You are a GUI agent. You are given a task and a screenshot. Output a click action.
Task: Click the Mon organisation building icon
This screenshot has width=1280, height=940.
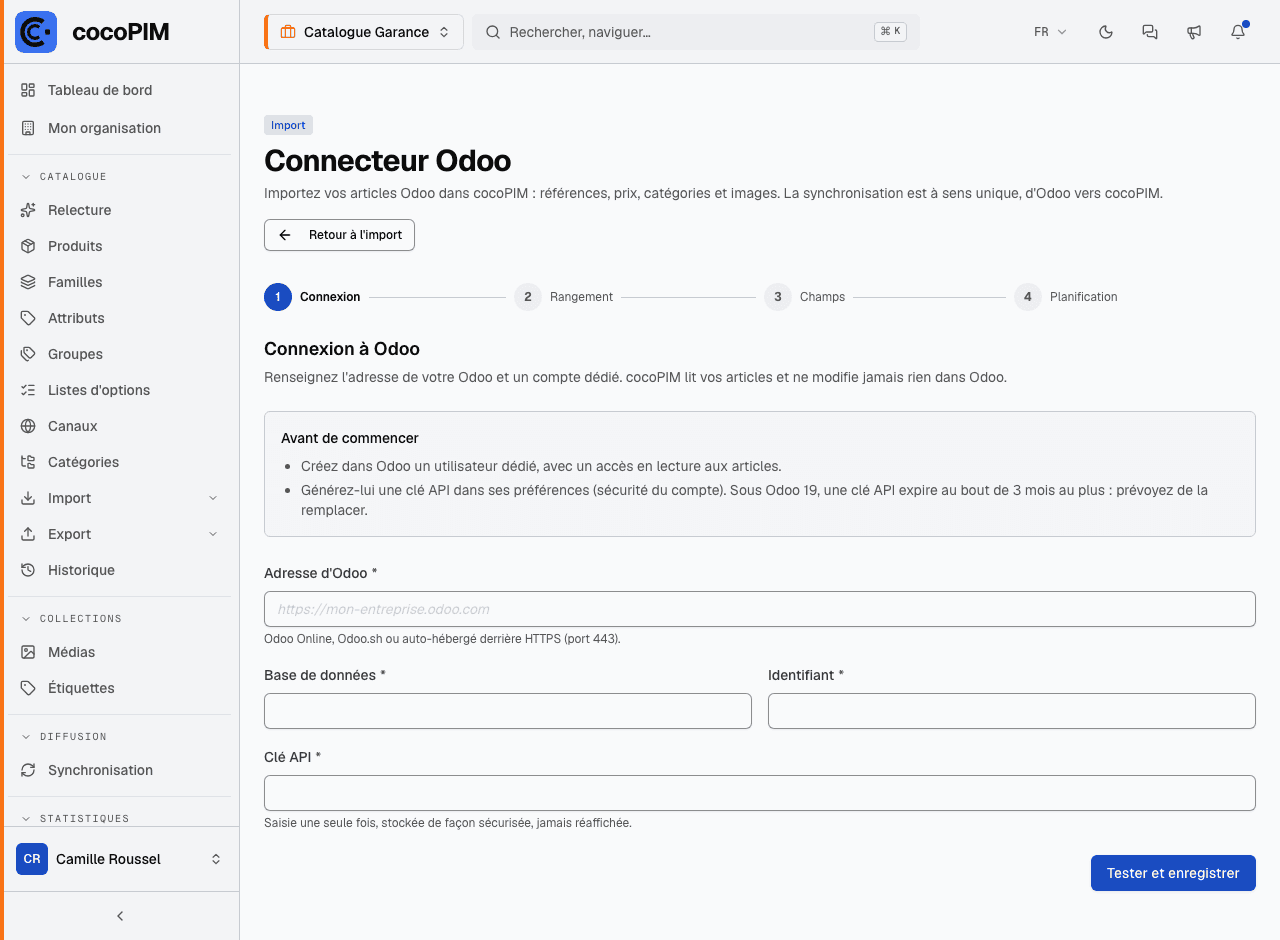[28, 128]
